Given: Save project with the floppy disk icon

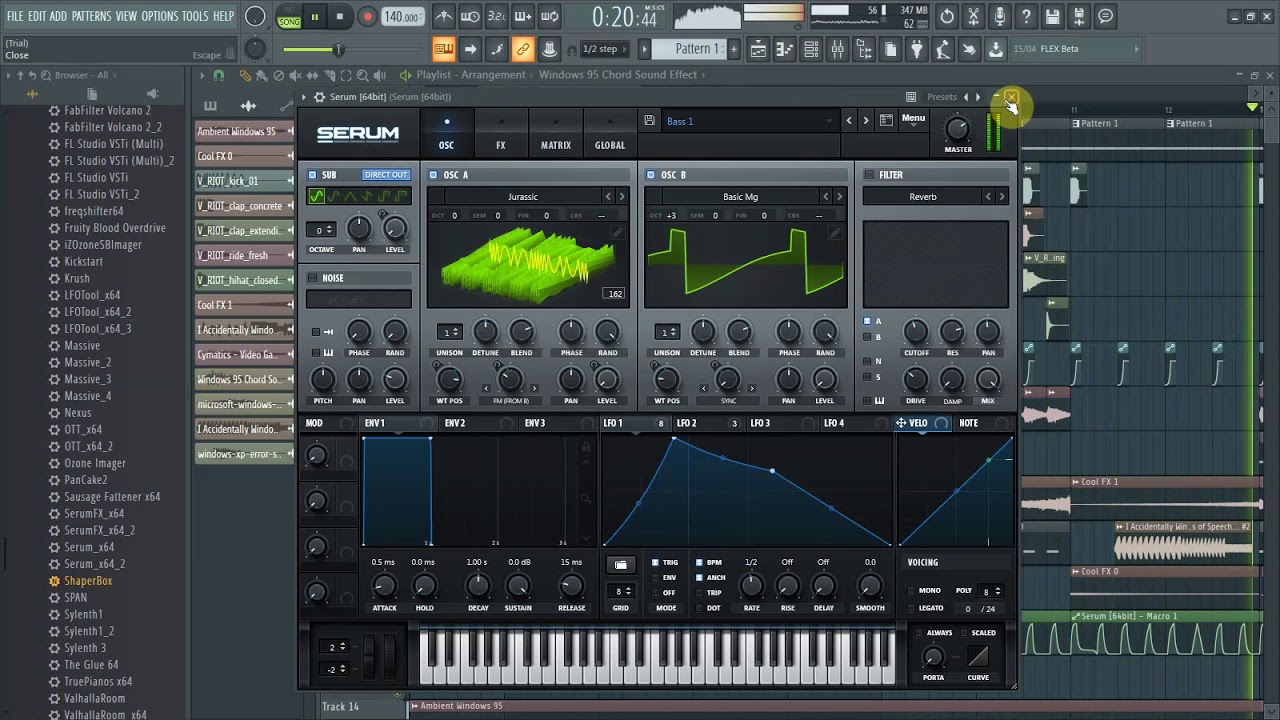Looking at the screenshot, I should [1052, 17].
